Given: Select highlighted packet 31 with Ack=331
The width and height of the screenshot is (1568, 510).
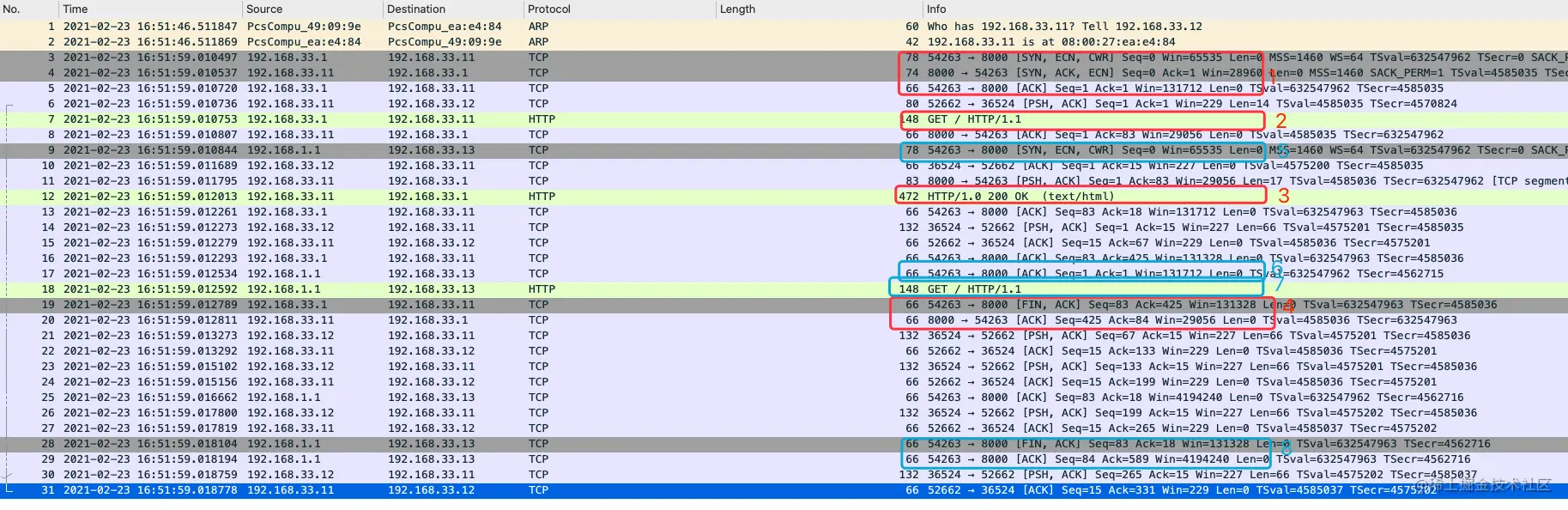Looking at the screenshot, I should point(784,490).
